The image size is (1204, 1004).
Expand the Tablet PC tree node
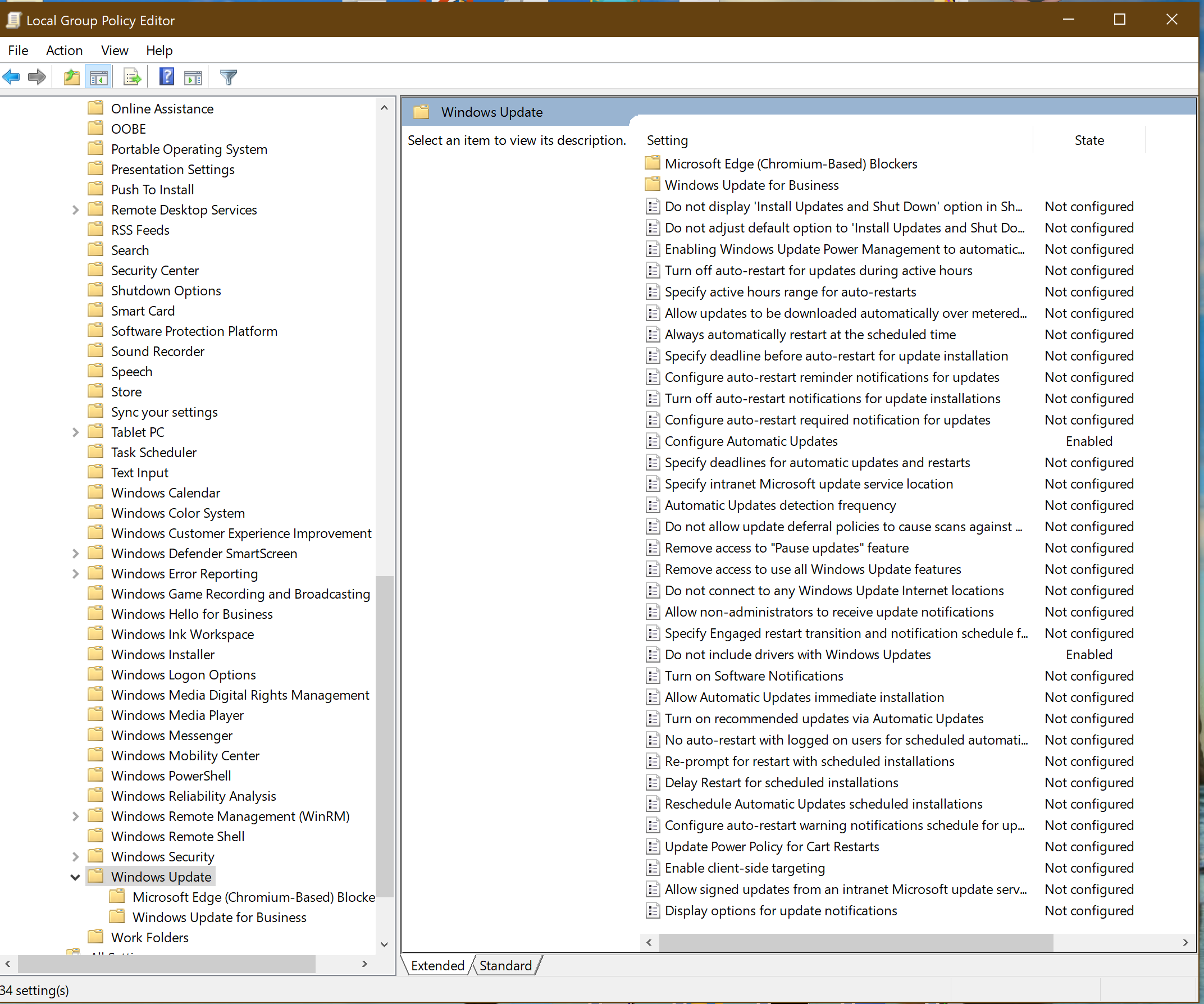[x=75, y=432]
